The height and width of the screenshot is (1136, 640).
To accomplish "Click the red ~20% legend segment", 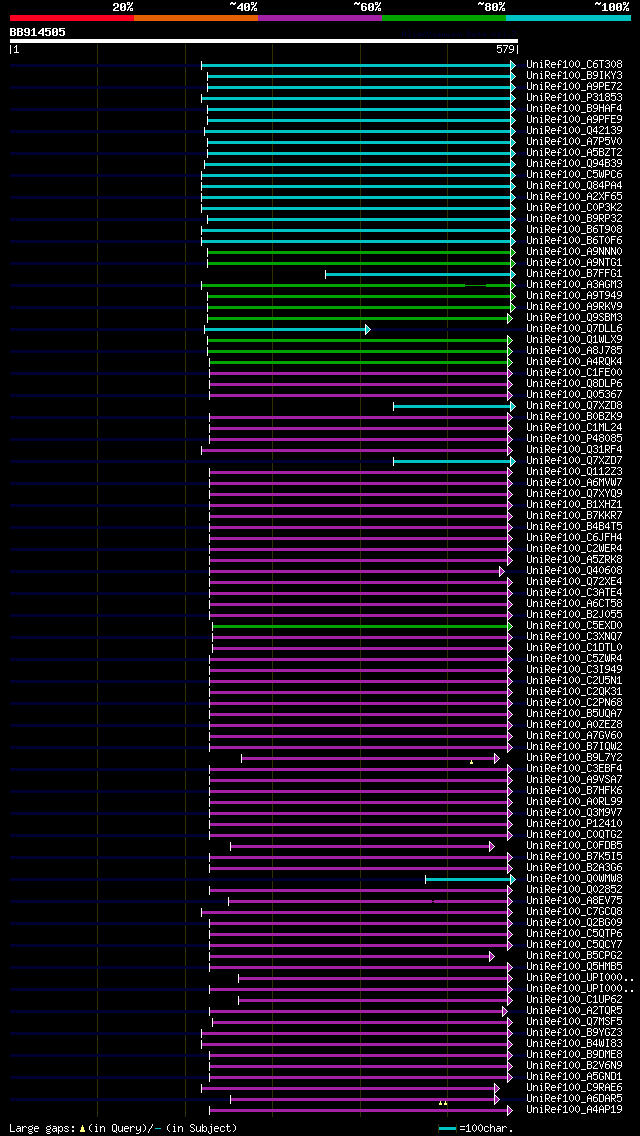I will point(72,17).
